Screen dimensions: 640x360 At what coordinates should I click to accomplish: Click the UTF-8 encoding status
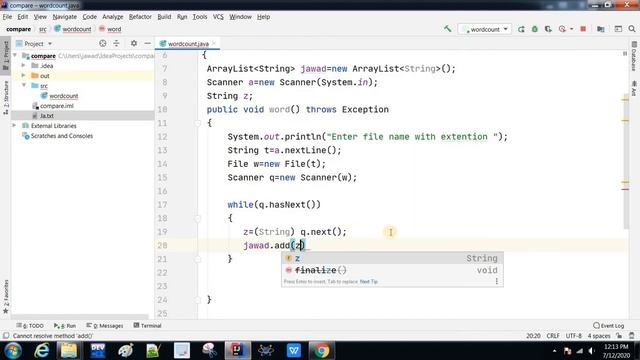pos(573,336)
